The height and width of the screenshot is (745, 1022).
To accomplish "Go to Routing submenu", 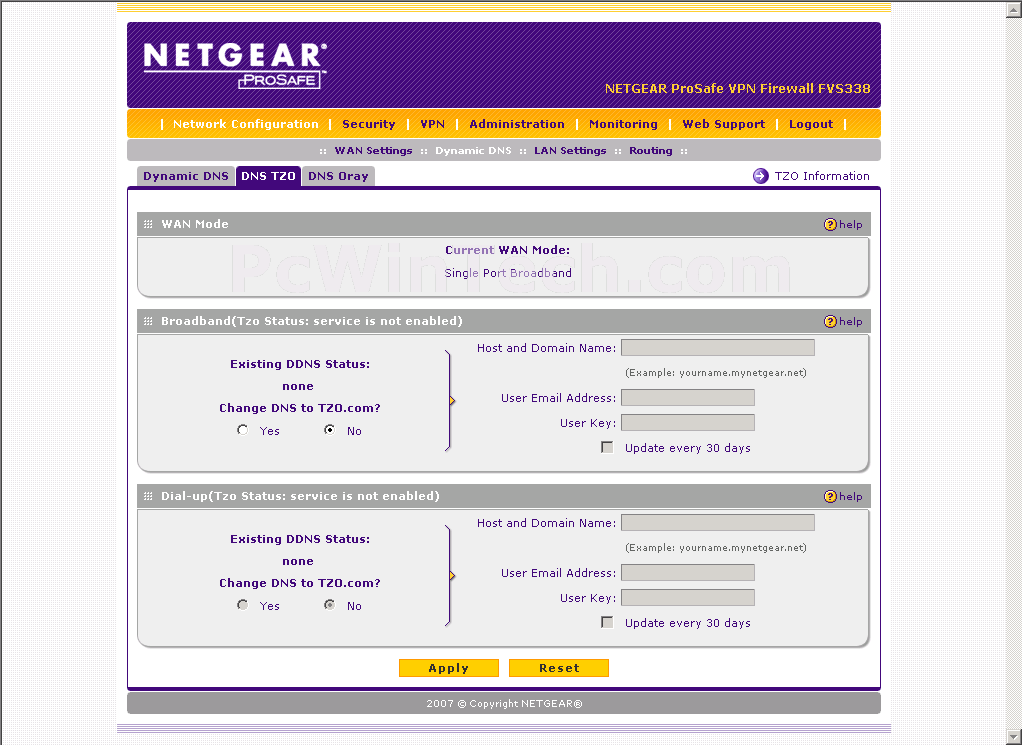I will click(x=650, y=151).
